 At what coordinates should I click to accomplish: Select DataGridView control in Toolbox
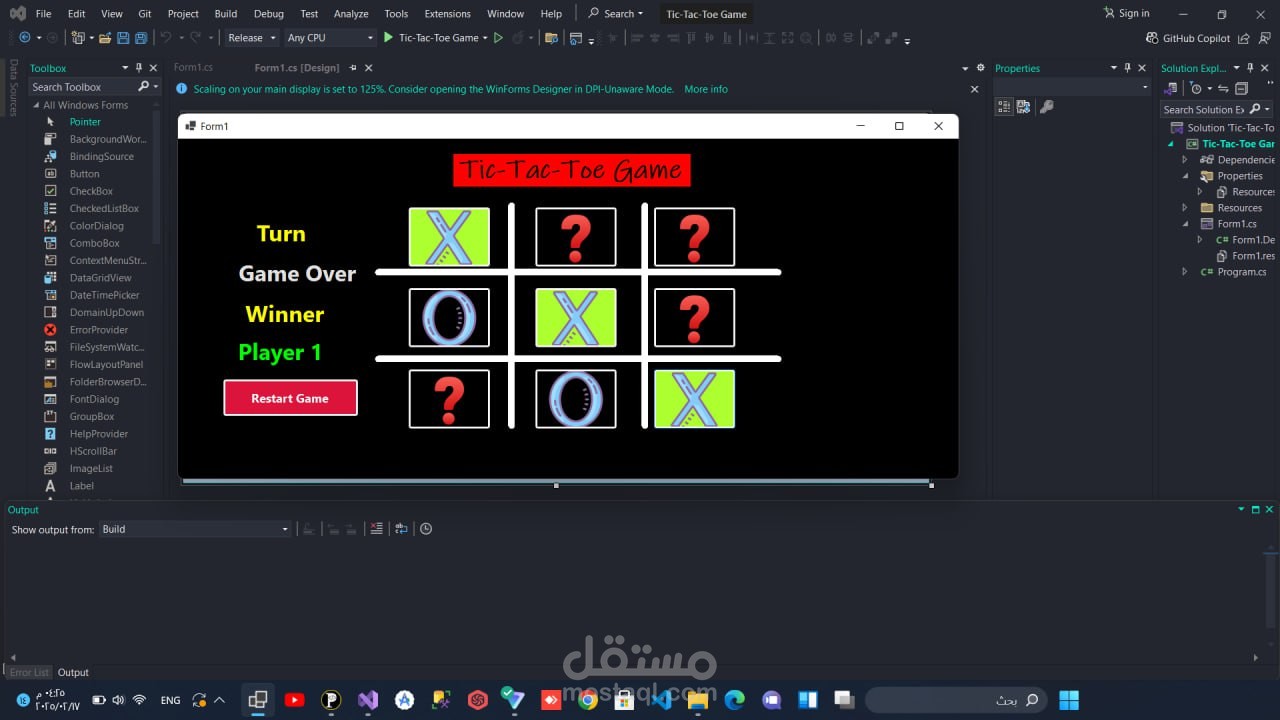[100, 278]
